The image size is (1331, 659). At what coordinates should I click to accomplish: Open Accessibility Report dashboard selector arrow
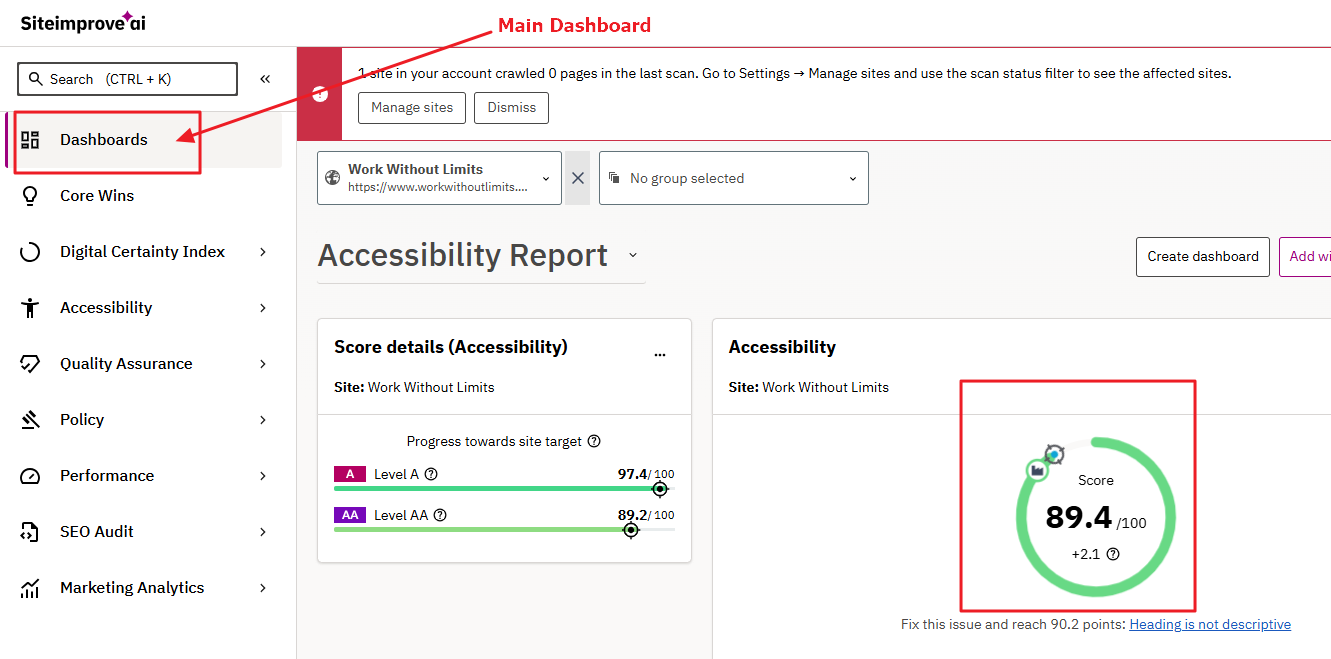pos(633,255)
